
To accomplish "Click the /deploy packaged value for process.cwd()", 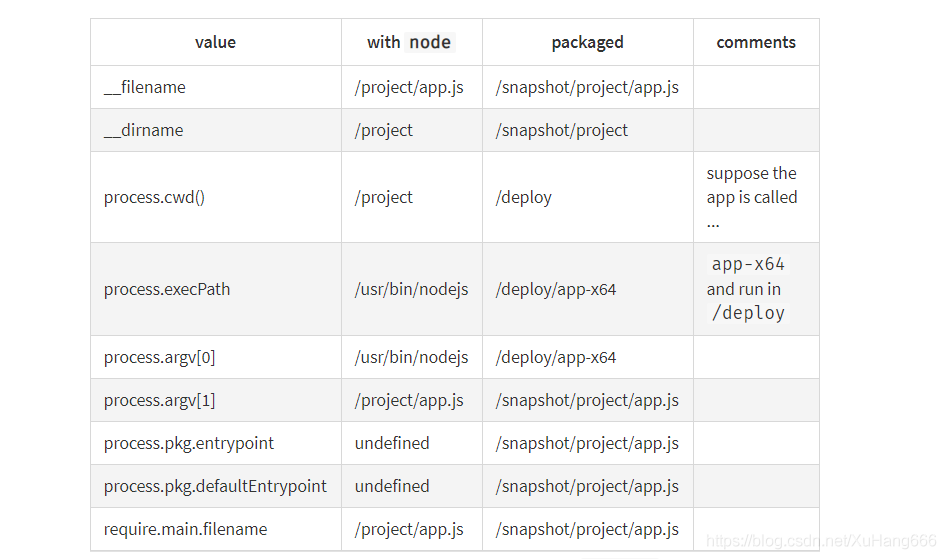I will (x=524, y=197).
